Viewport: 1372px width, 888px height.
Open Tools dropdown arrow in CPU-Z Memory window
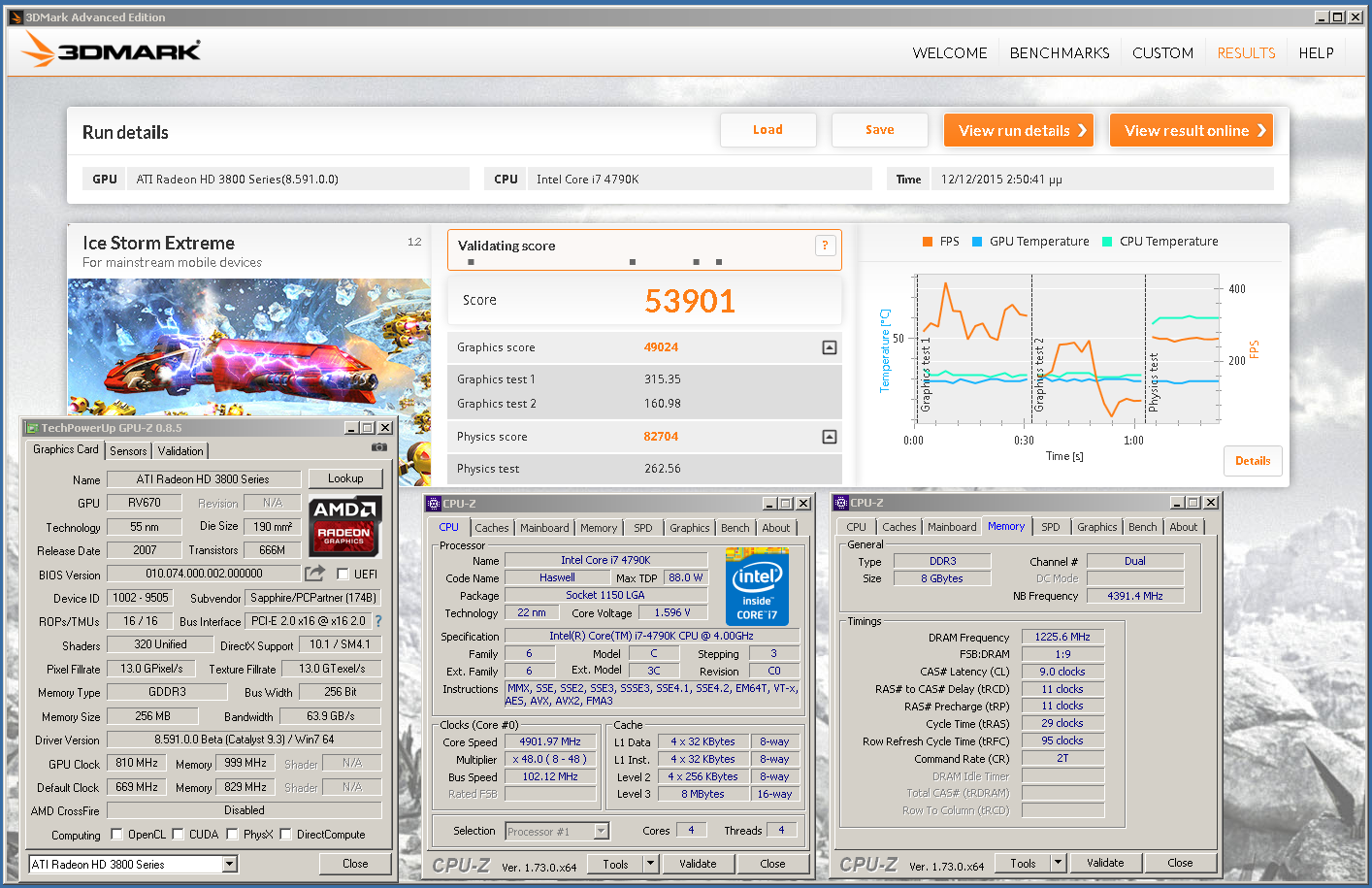tap(1059, 863)
